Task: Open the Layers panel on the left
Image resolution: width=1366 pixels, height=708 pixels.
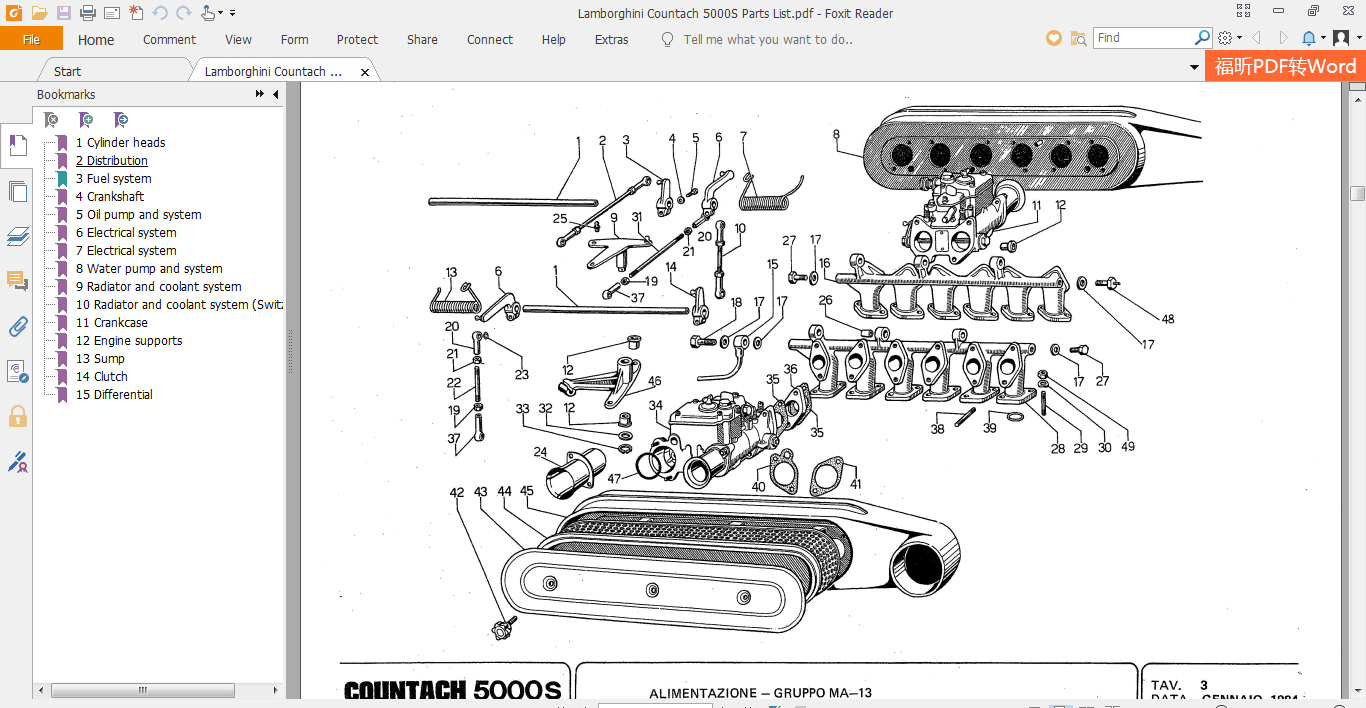Action: (17, 237)
